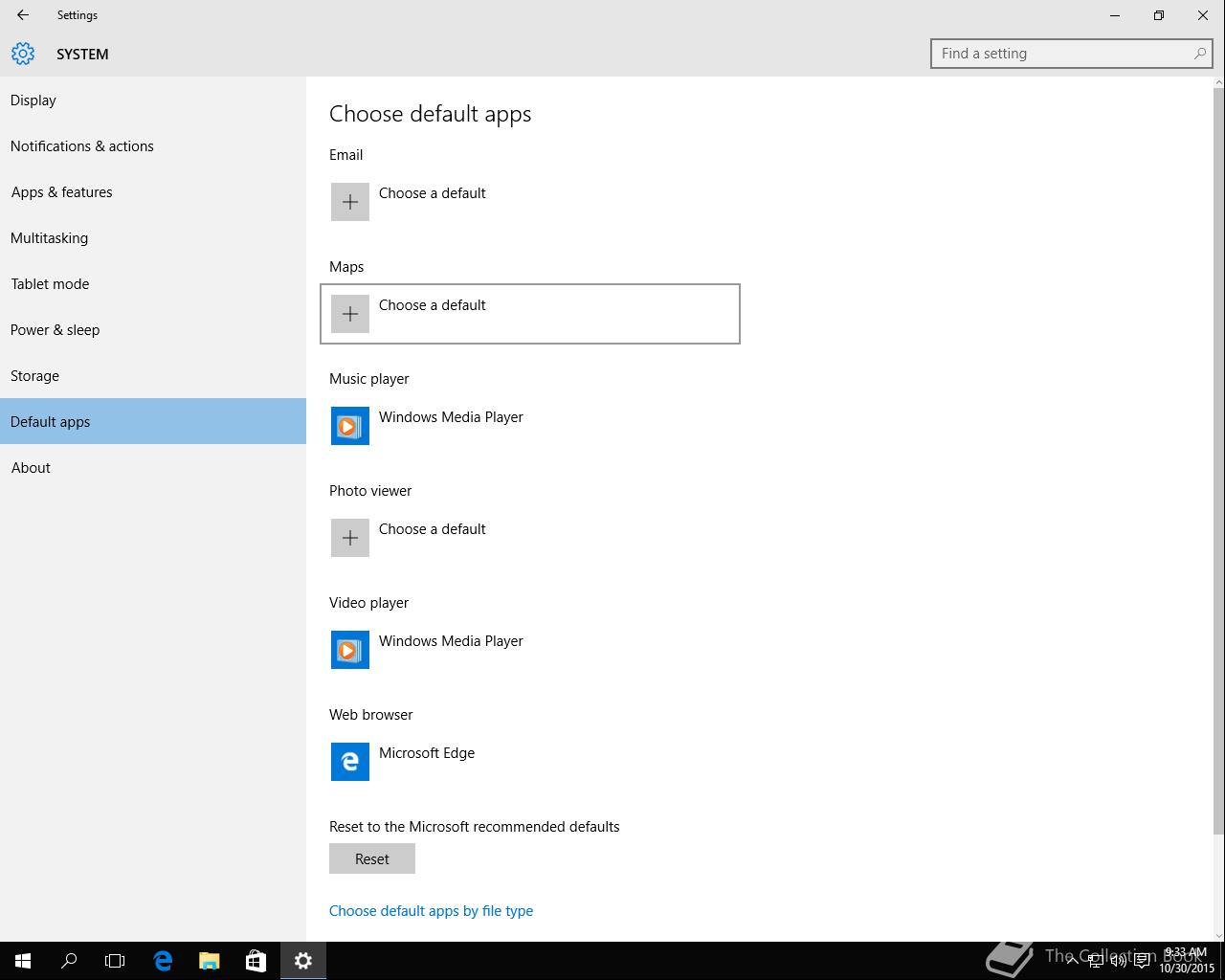This screenshot has height=980, width=1225.
Task: Click the plus icon under Email
Action: pos(350,202)
